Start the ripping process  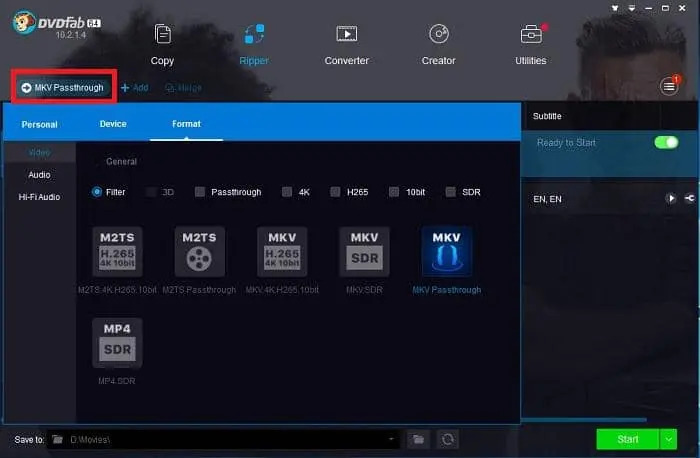point(628,439)
